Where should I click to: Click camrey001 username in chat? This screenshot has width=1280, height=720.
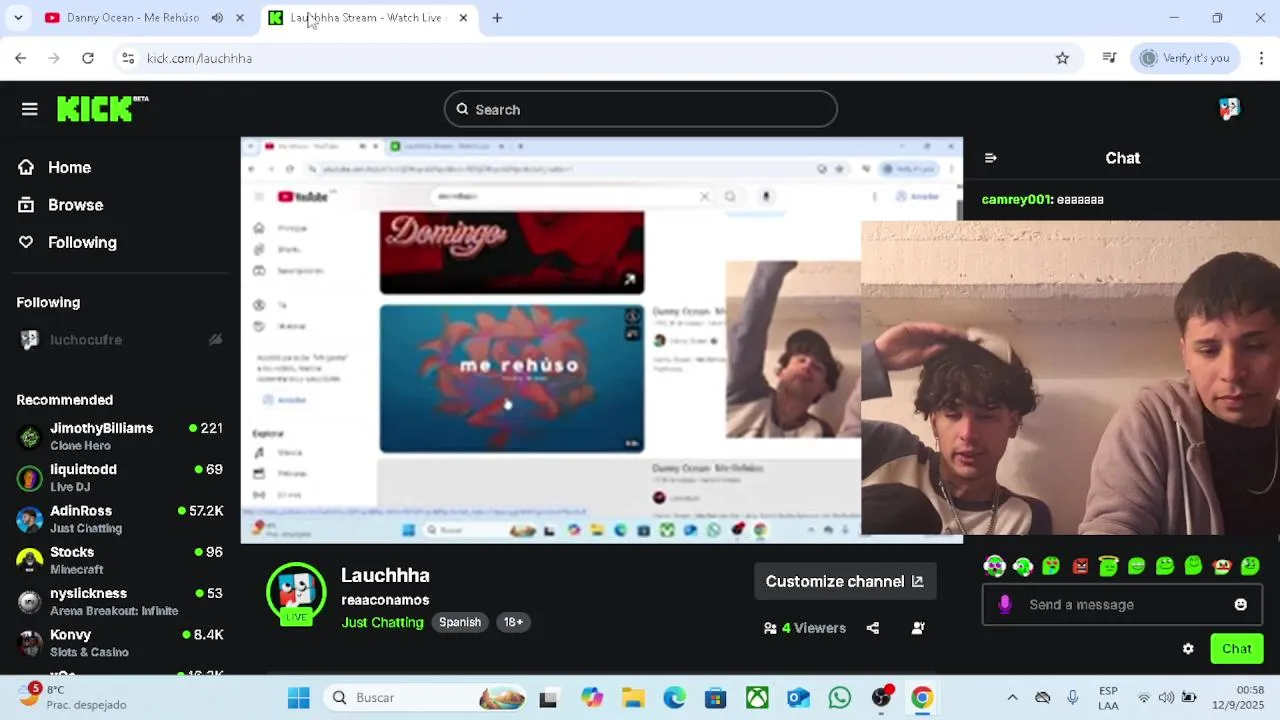(1015, 200)
